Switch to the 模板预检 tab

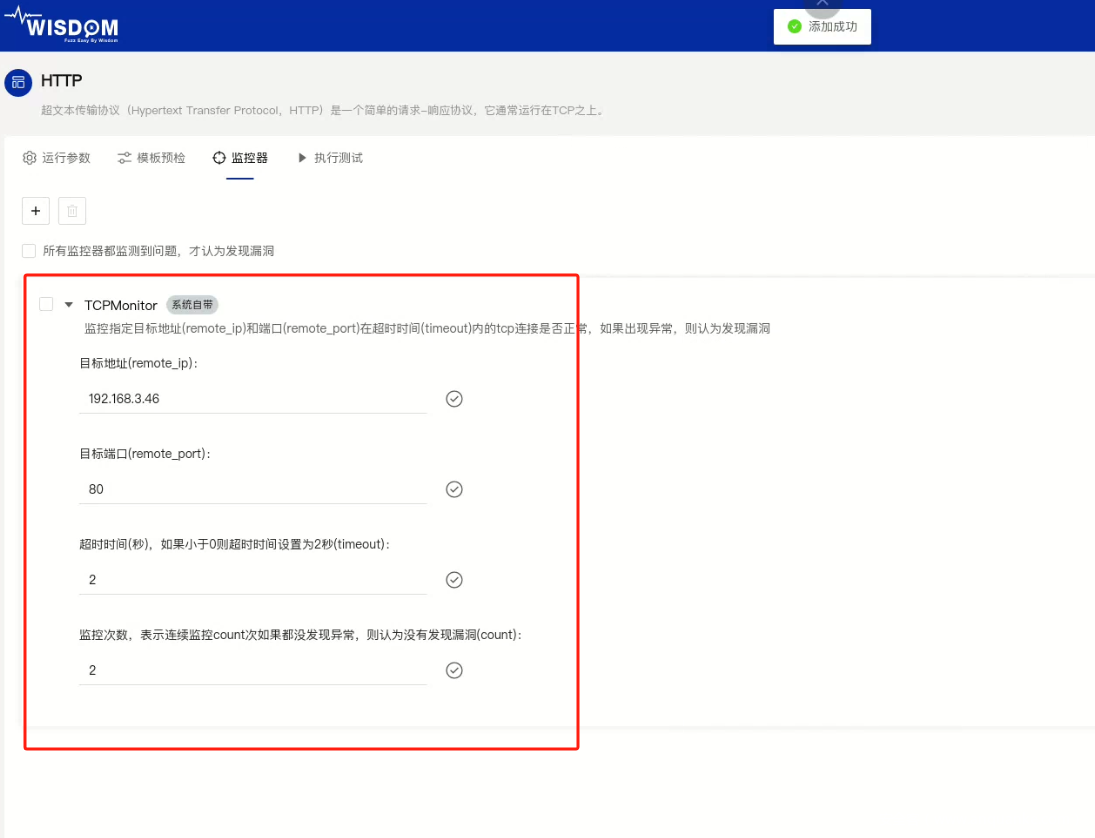click(x=151, y=158)
